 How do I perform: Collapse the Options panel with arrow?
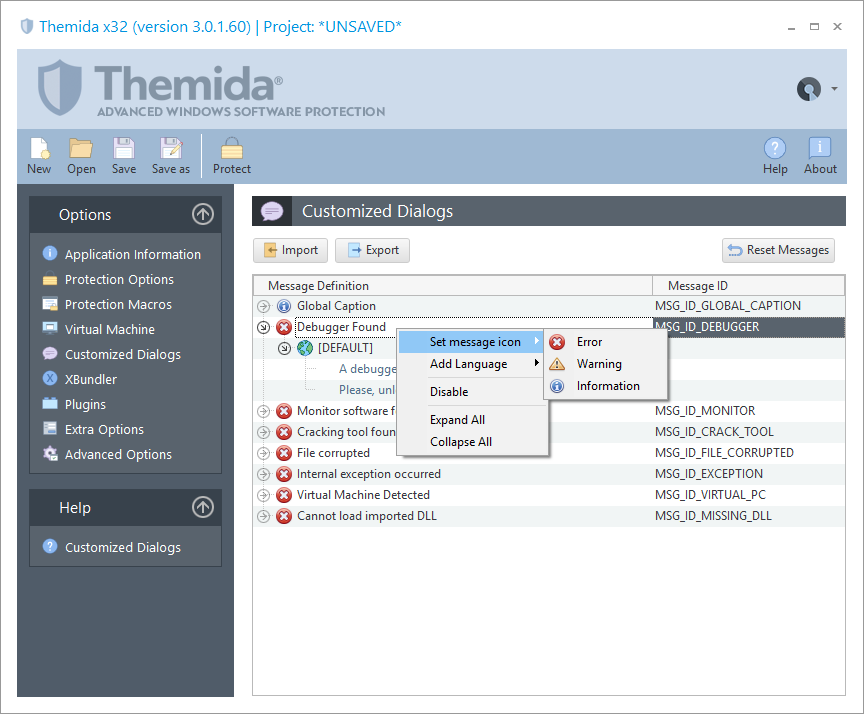point(203,214)
